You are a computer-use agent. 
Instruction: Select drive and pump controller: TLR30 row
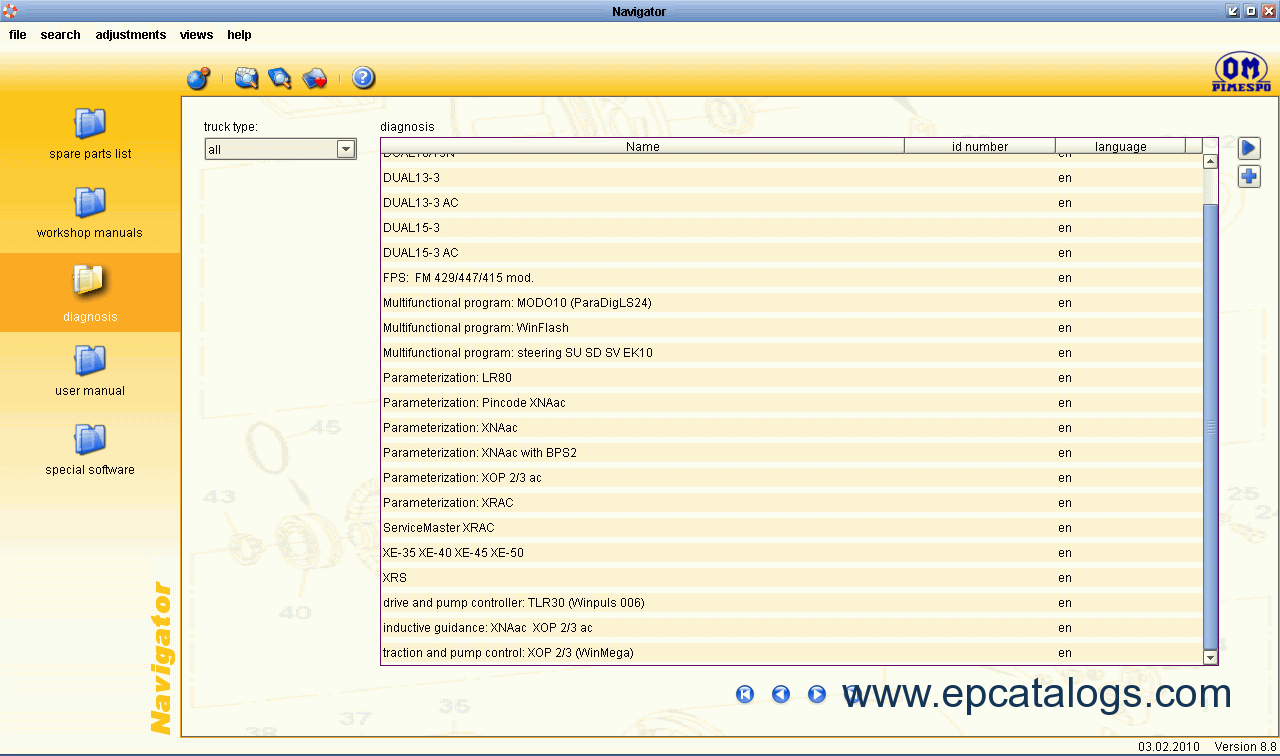(792, 603)
